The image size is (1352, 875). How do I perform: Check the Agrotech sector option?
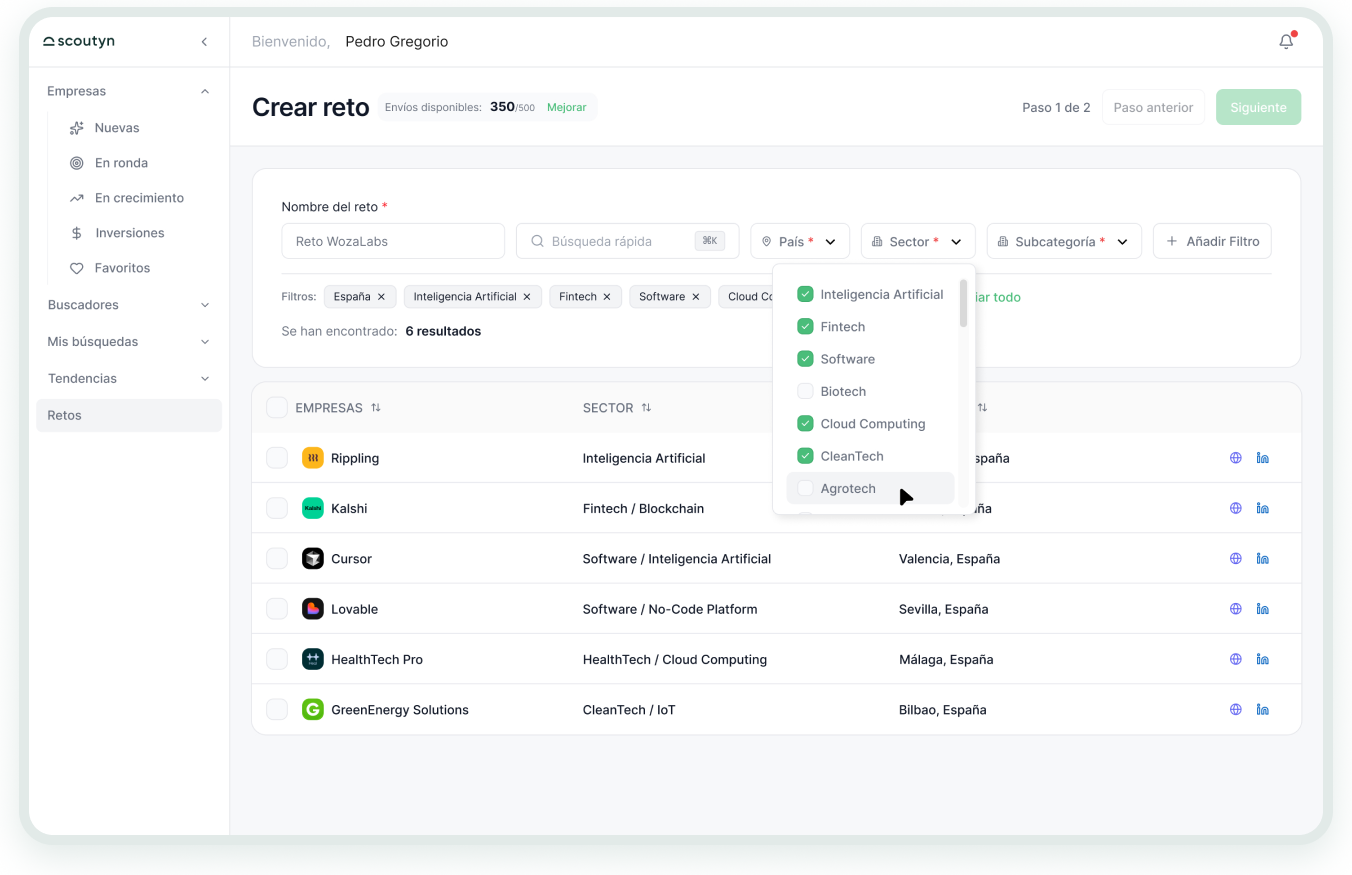(805, 488)
